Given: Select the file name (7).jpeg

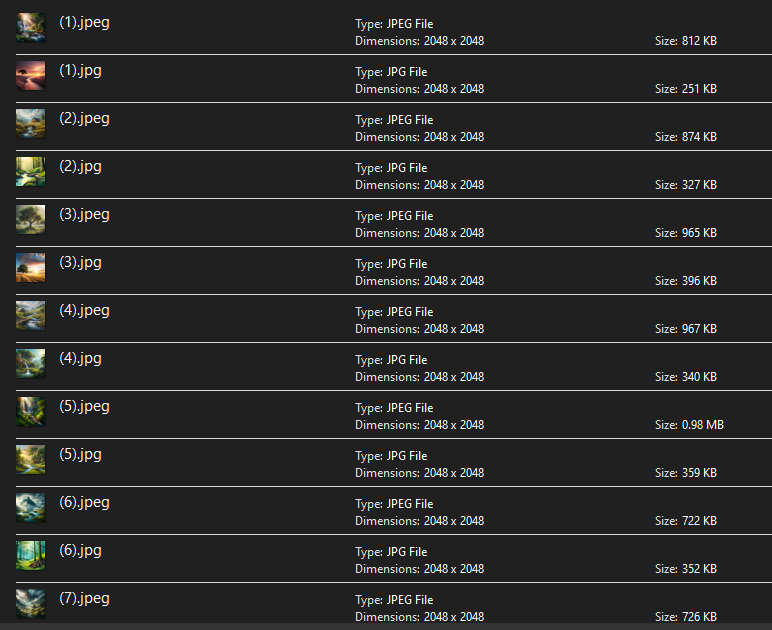Looking at the screenshot, I should click(84, 598).
